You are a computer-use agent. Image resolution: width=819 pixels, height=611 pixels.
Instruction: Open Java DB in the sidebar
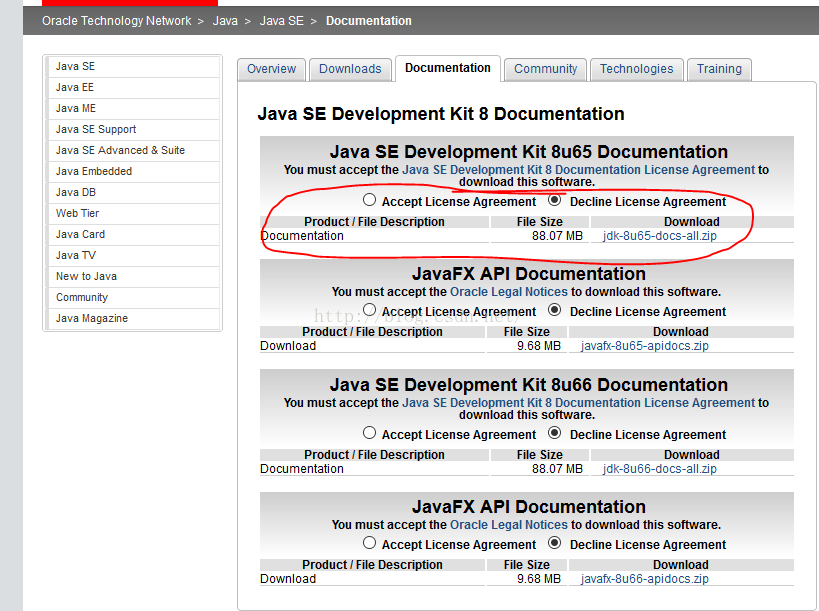pos(133,192)
